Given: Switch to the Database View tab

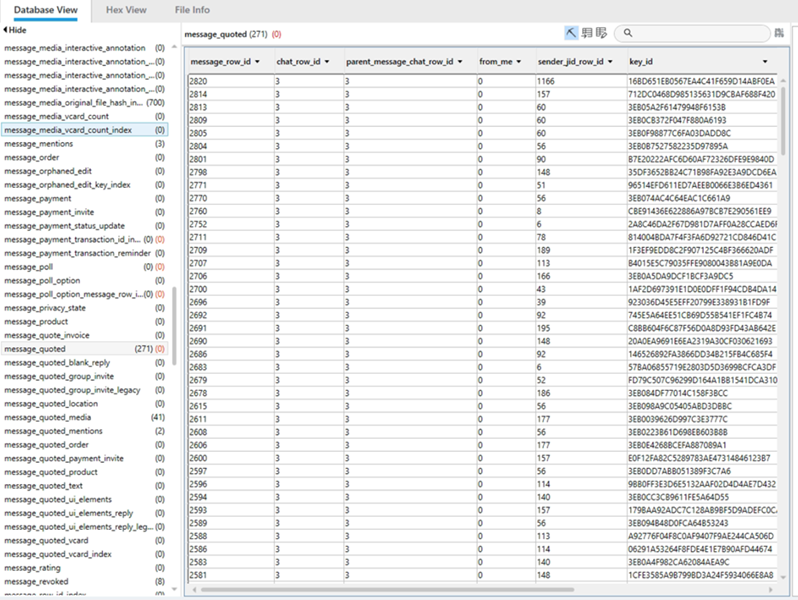Looking at the screenshot, I should 46,10.
